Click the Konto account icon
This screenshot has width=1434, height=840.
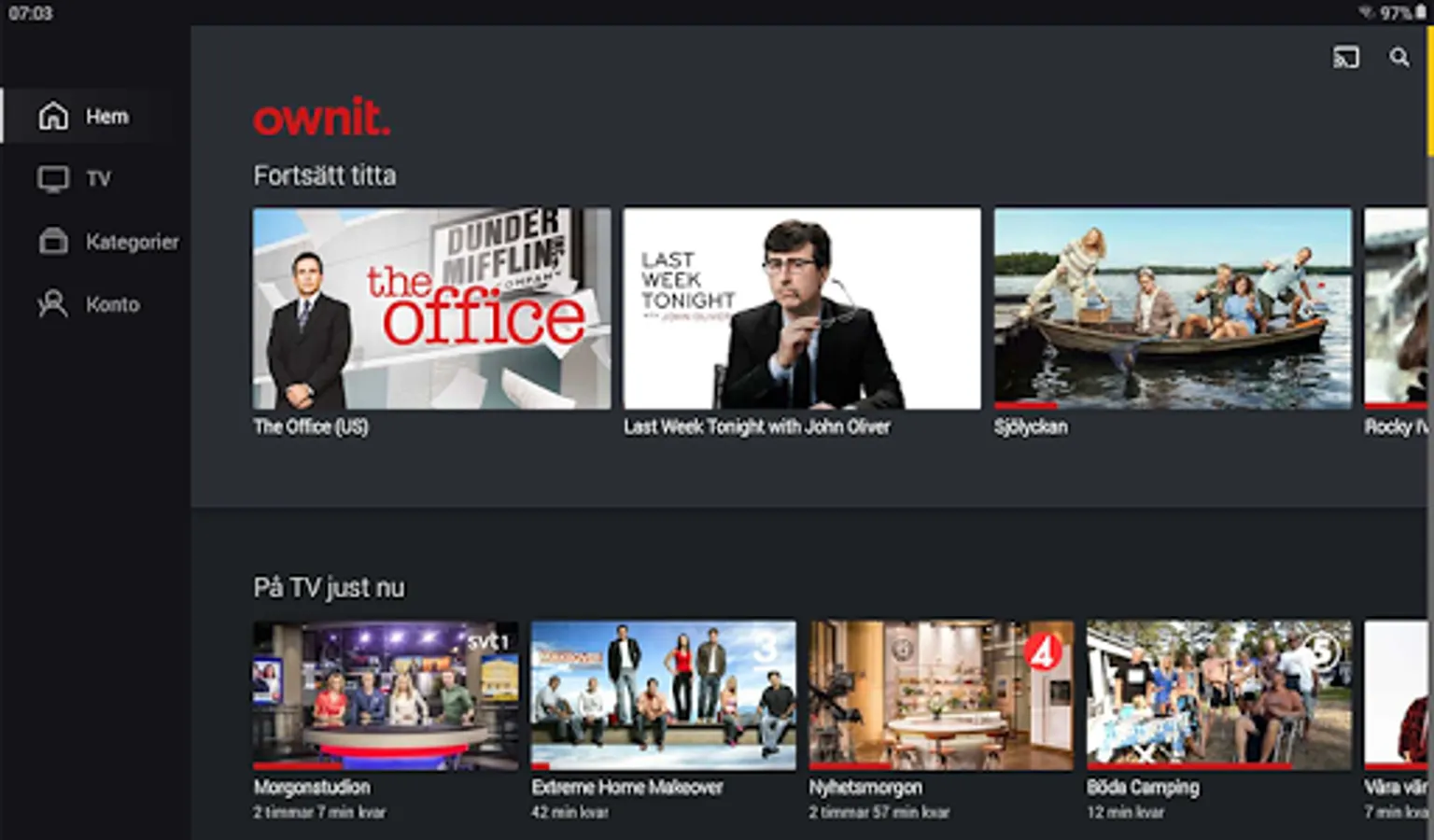[x=53, y=303]
